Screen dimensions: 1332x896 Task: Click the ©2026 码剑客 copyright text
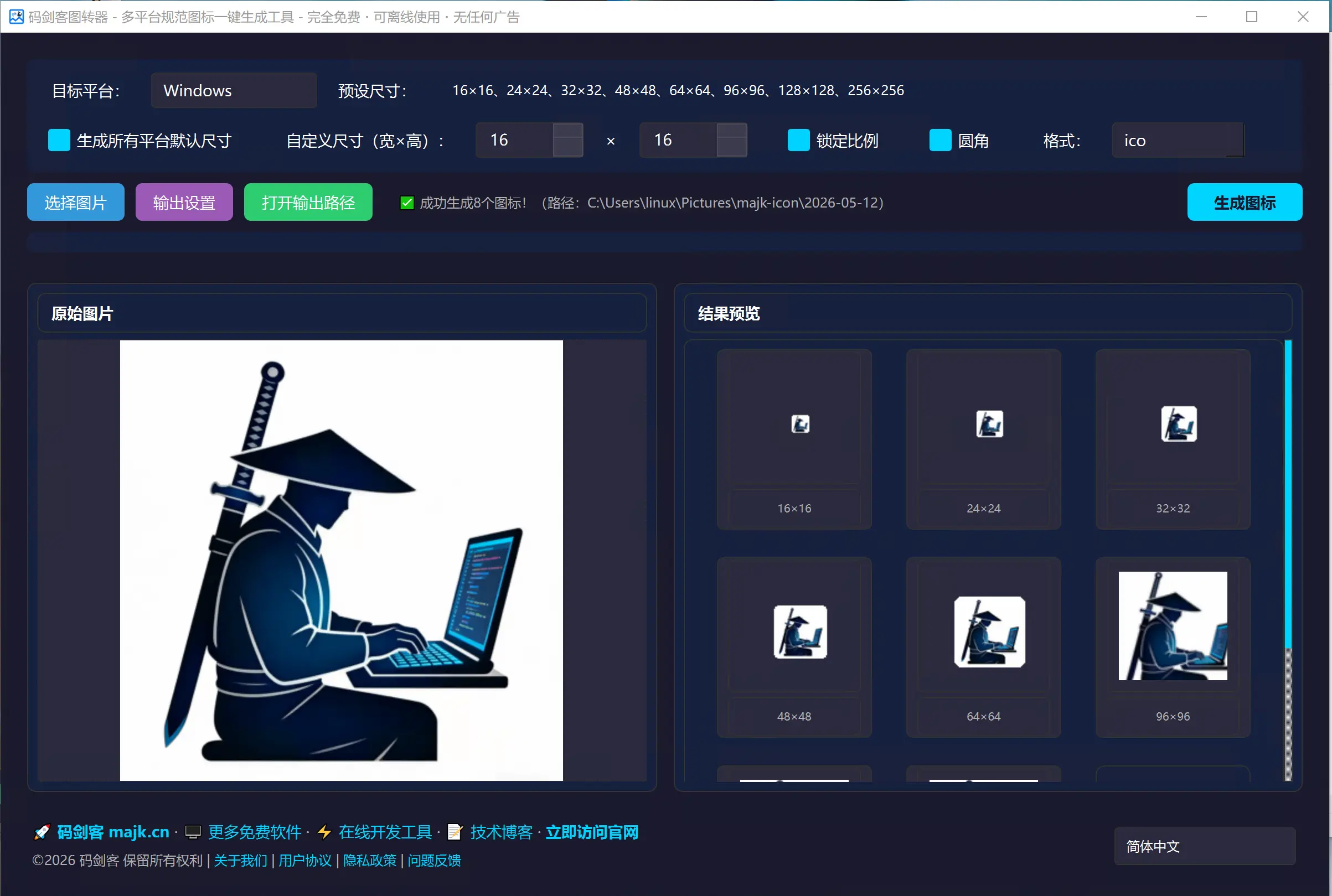tap(118, 860)
